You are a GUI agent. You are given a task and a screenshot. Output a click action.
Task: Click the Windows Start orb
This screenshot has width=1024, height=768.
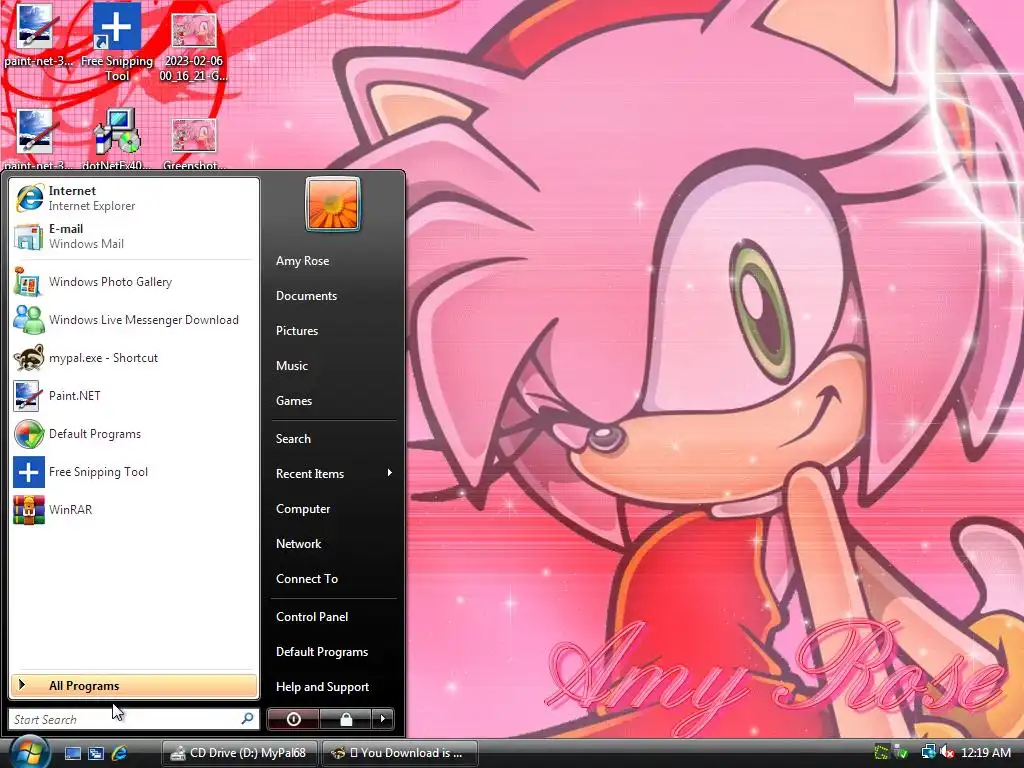pos(28,752)
